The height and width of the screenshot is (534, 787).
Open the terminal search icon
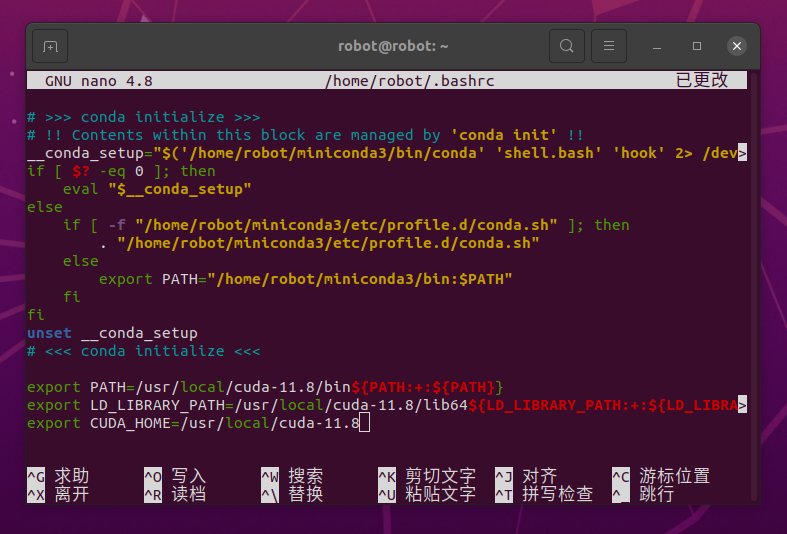(567, 46)
